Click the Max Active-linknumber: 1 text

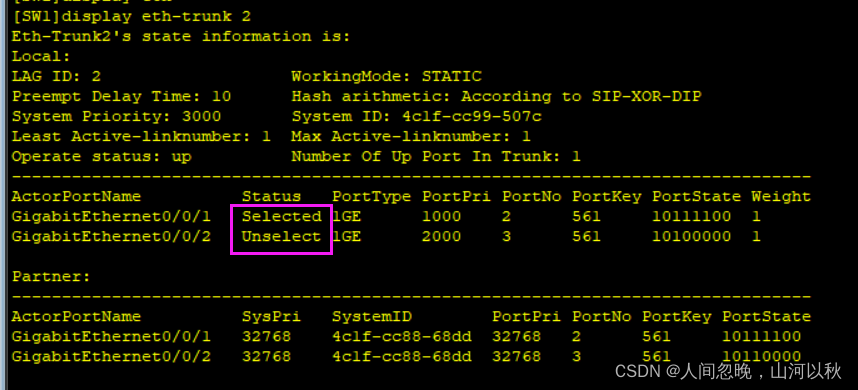411,136
